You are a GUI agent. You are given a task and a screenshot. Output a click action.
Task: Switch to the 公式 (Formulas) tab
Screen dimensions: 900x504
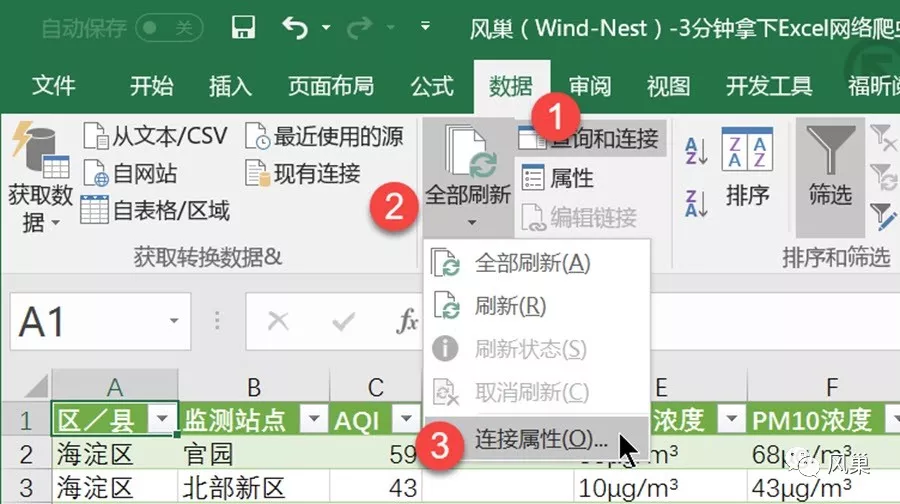pyautogui.click(x=432, y=86)
